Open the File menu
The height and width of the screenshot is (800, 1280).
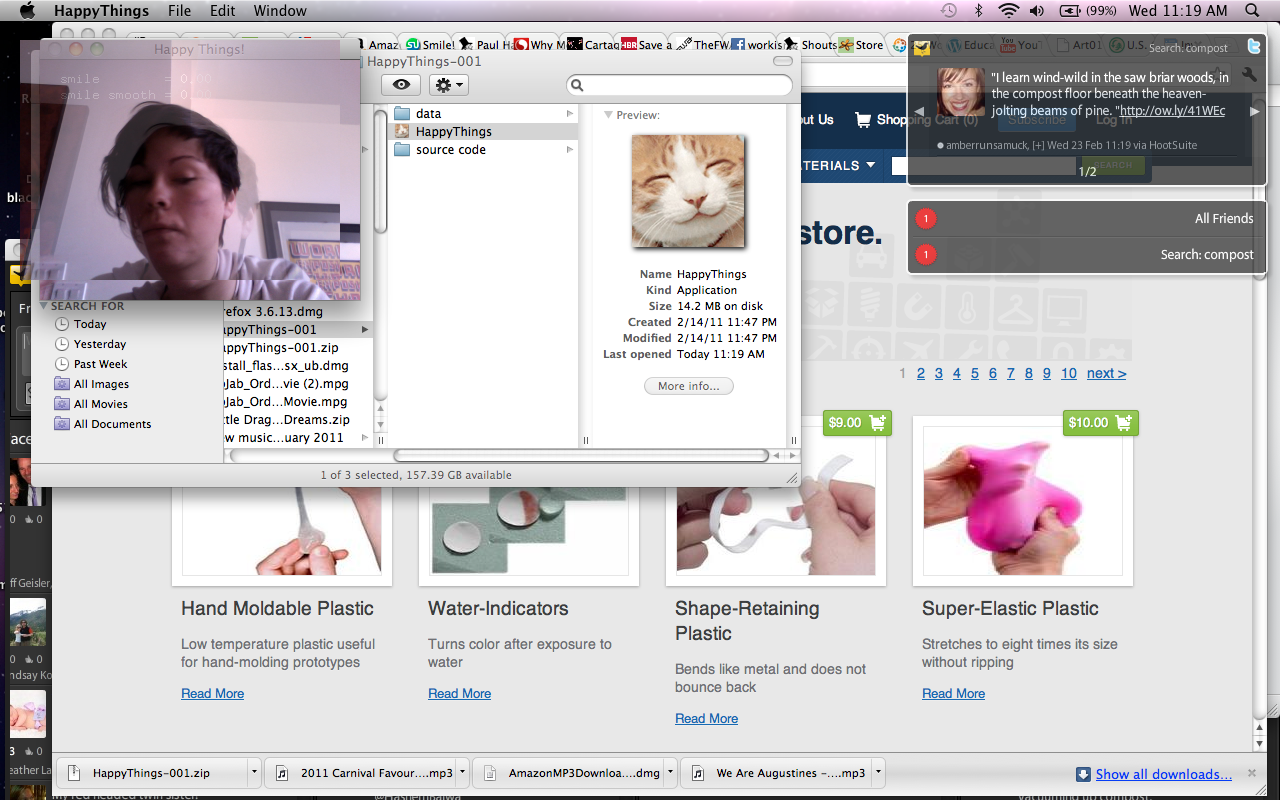point(179,11)
